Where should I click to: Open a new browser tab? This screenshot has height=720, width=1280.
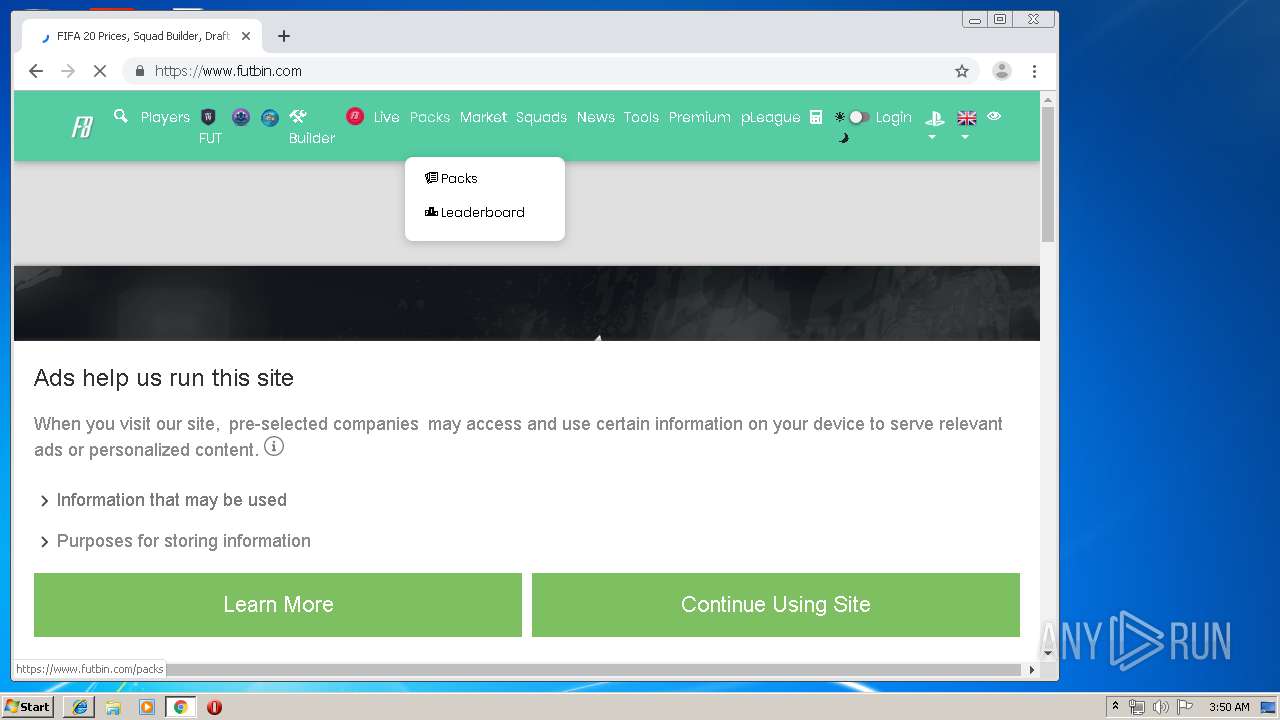284,36
